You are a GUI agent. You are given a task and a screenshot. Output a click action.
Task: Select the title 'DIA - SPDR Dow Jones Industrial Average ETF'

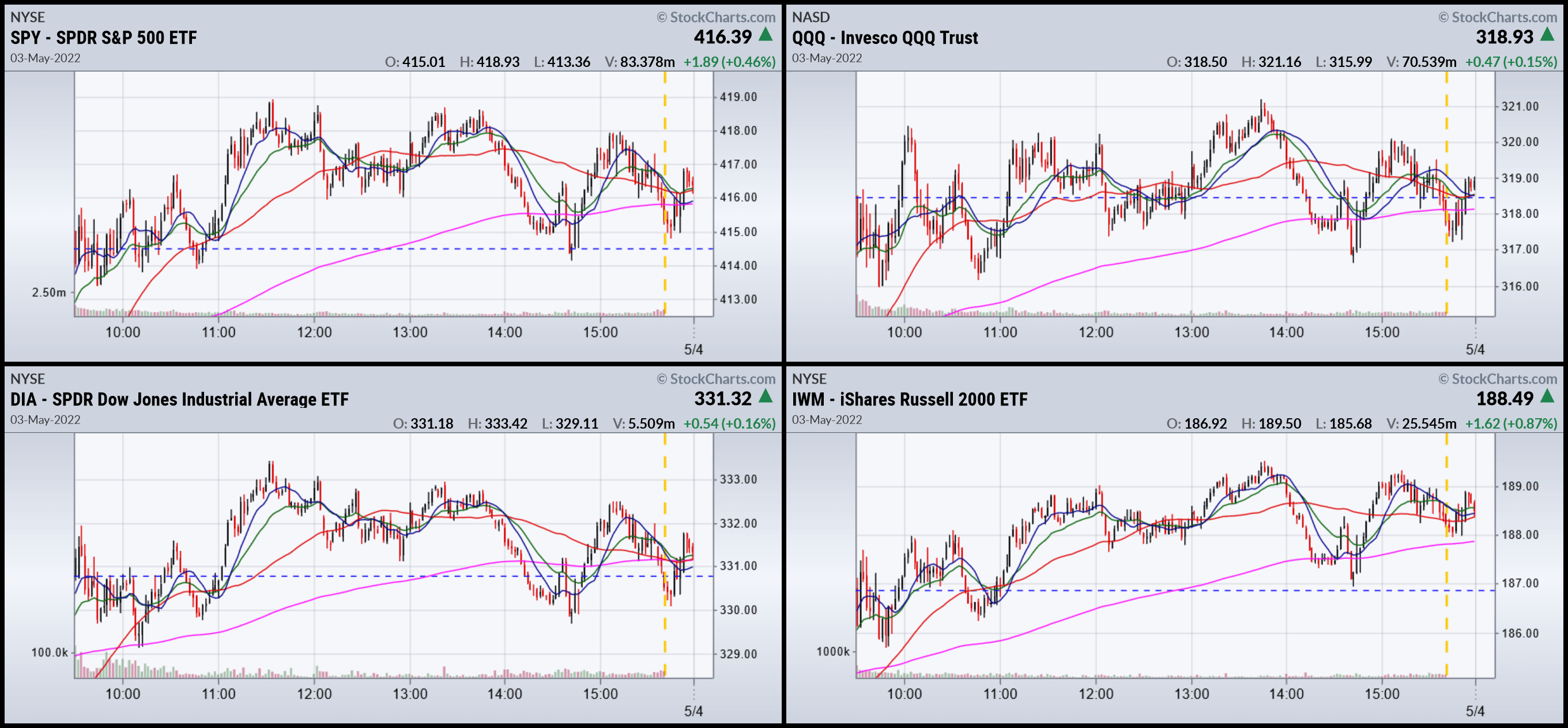point(179,399)
